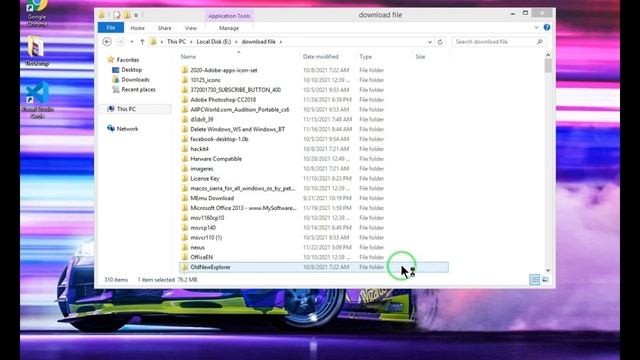Click folder icon beside License Key
Screen dimensions: 640x360
coord(184,178)
